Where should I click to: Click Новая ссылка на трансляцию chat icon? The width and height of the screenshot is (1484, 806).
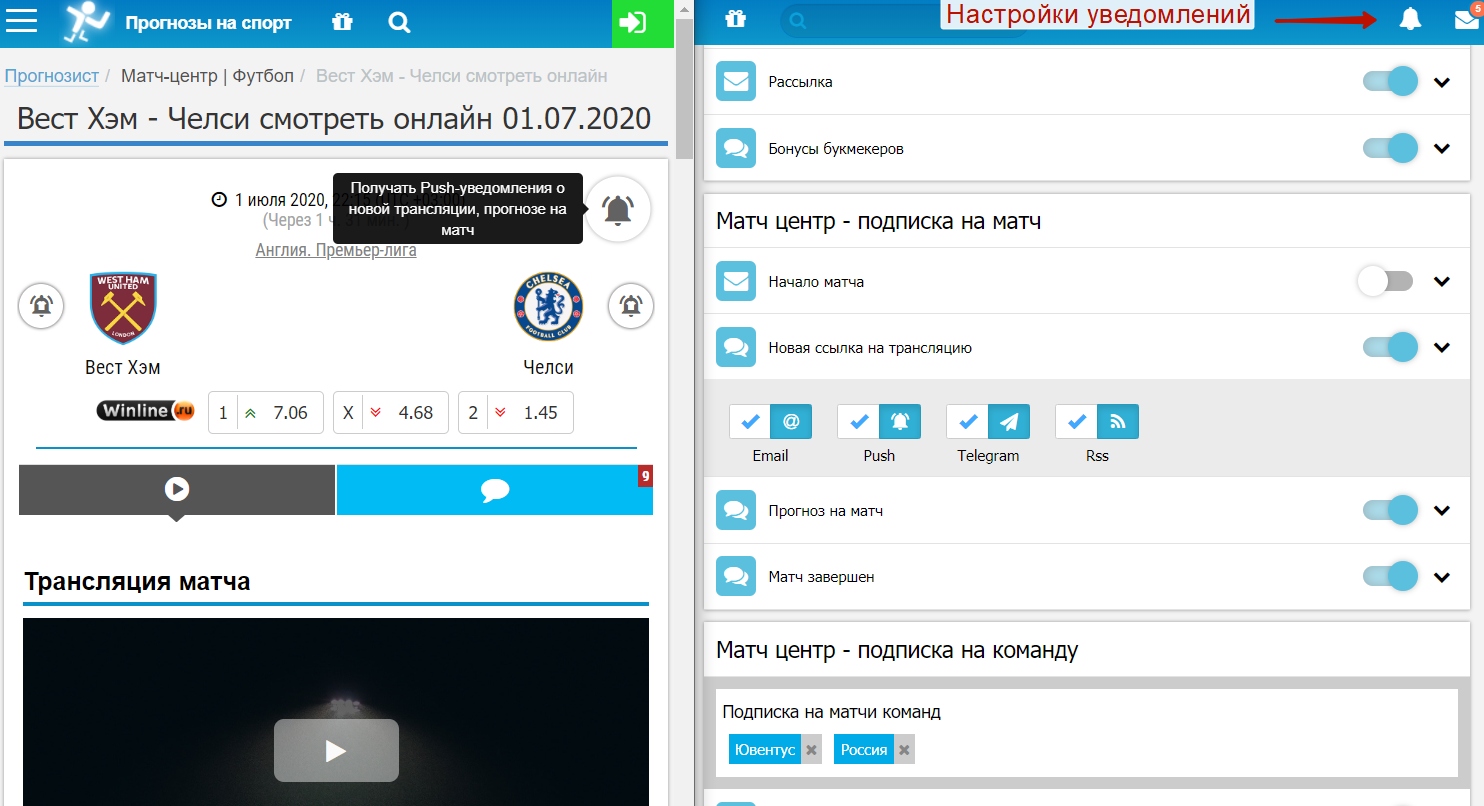[x=736, y=347]
